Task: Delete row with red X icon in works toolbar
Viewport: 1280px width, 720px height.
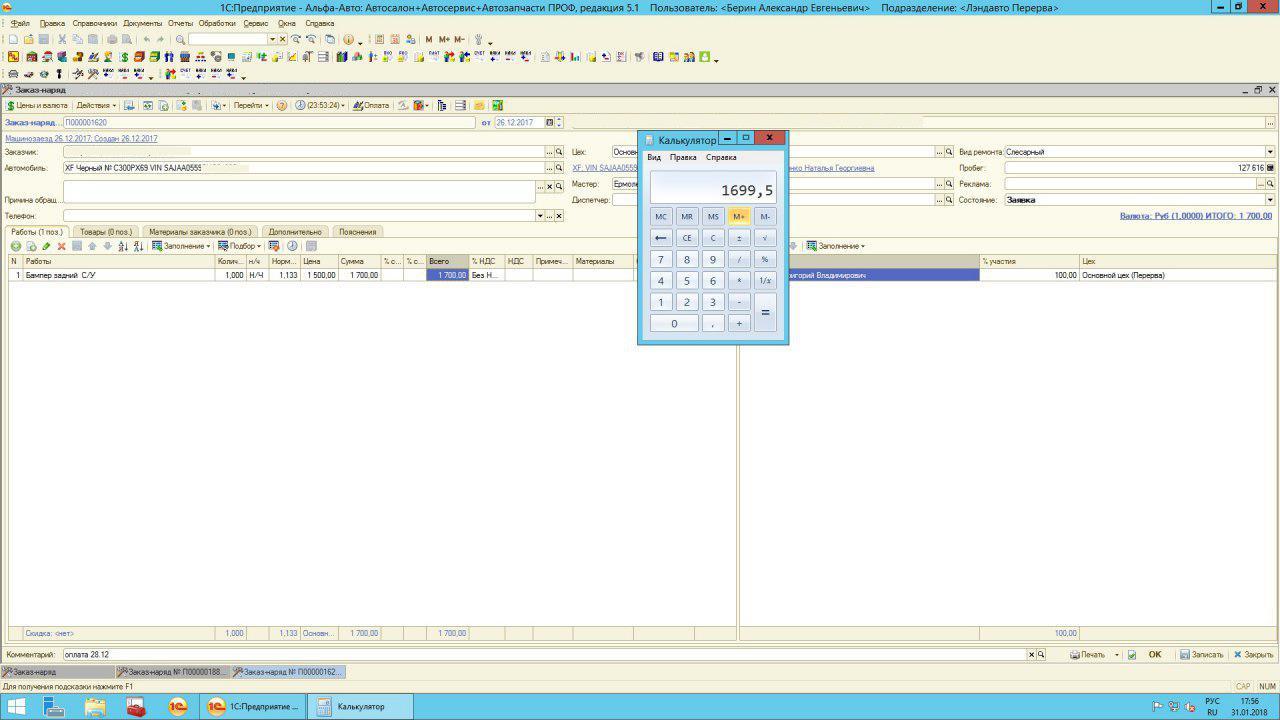Action: 61,246
